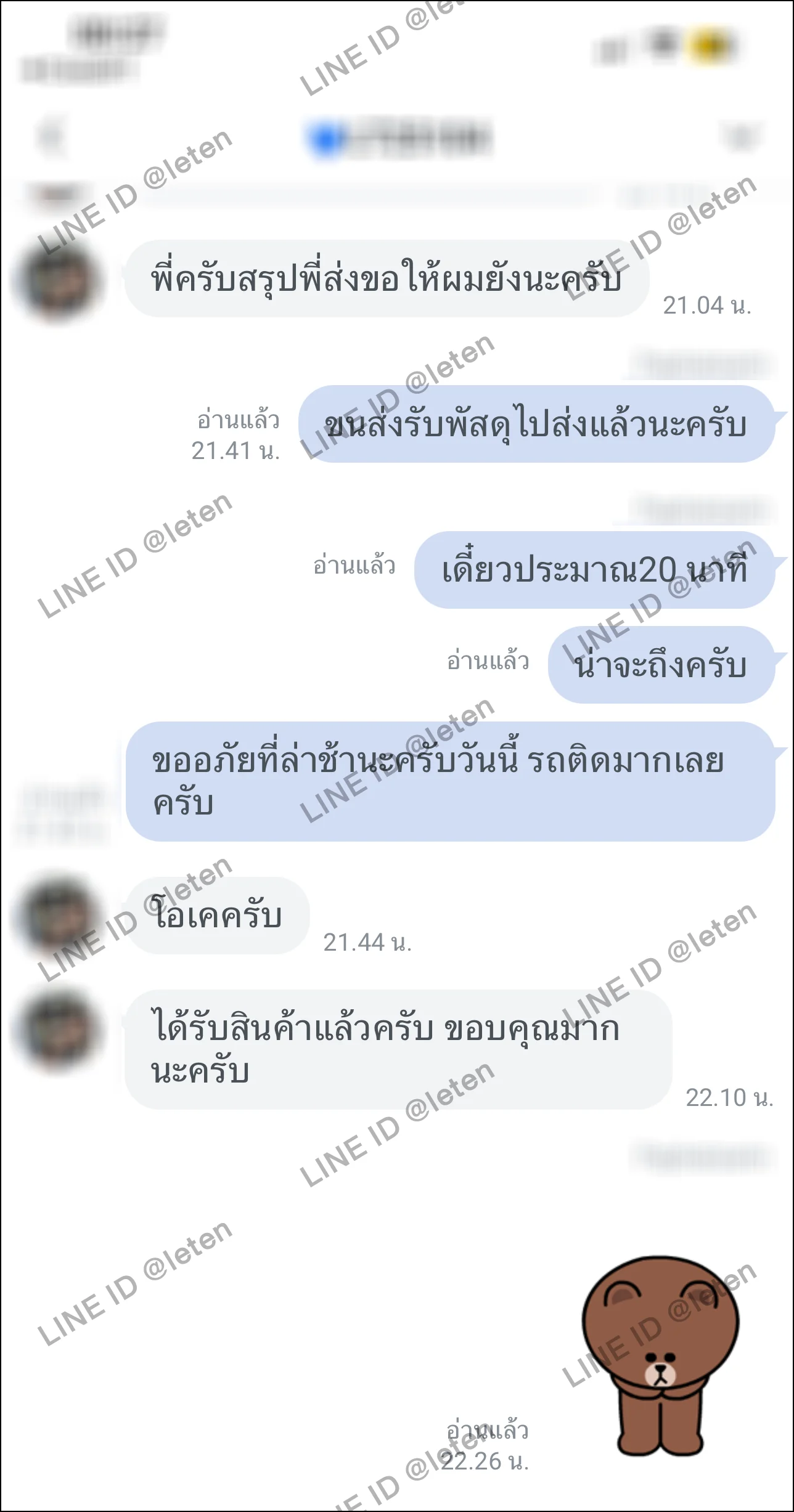Tap the น่าจะถึงครับ message bubble
794x1512 pixels.
[x=661, y=665]
